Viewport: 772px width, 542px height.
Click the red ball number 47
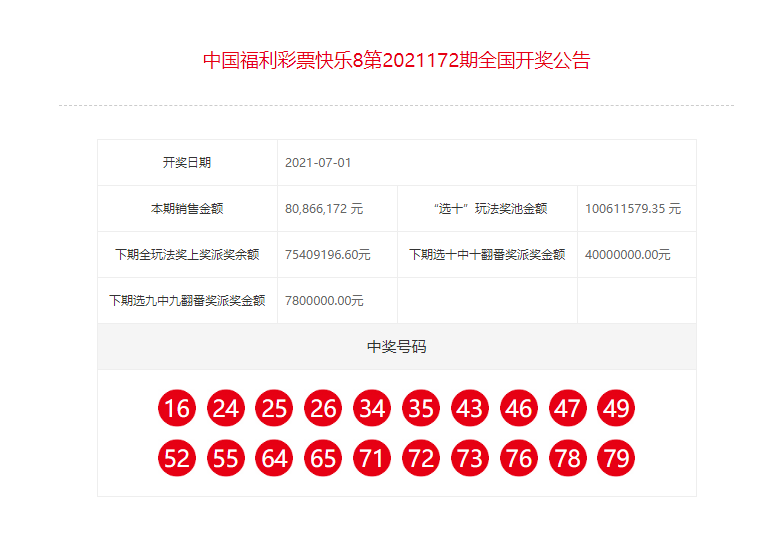(x=567, y=408)
